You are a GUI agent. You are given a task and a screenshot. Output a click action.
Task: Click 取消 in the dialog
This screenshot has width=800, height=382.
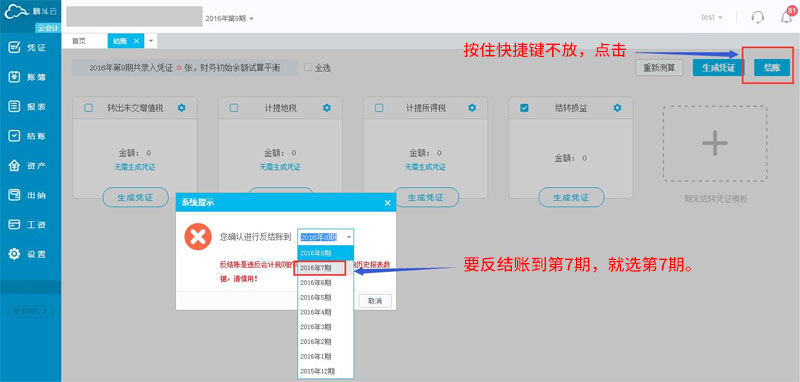click(x=375, y=300)
